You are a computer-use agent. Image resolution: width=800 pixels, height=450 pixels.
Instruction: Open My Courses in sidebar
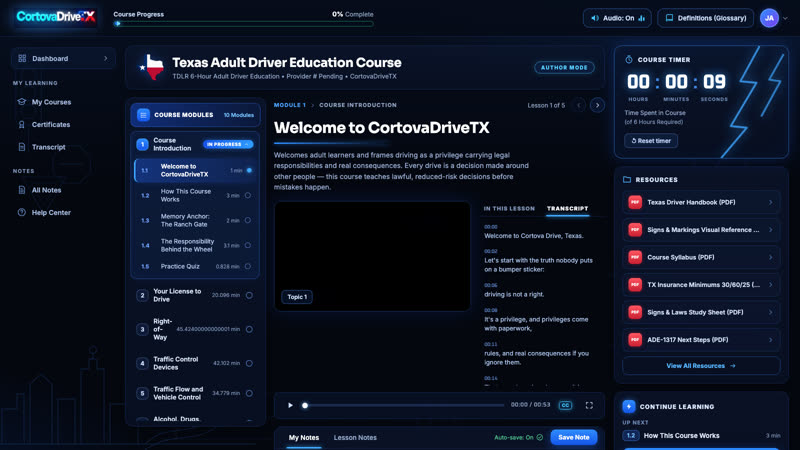51,102
